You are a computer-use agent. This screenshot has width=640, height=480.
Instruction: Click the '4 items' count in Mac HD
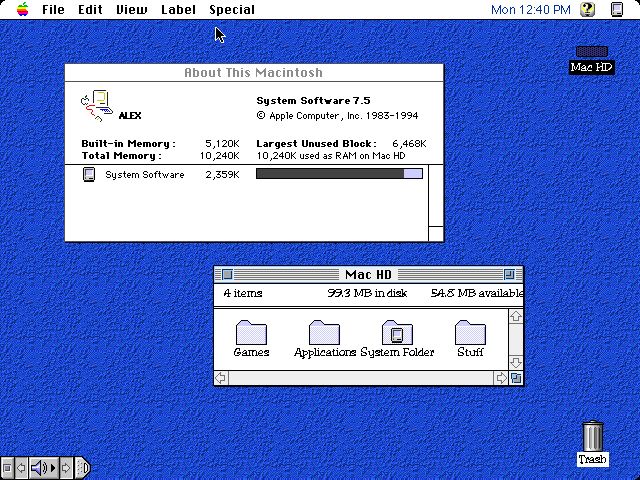[243, 293]
